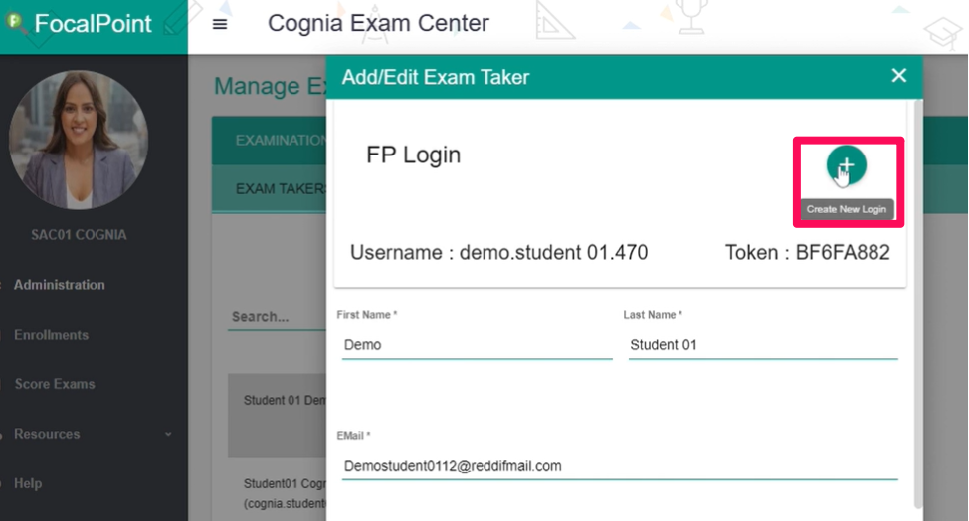Screen dimensions: 969x521
Task: Close the Add/Edit Exam Taker dialog
Action: tap(899, 75)
